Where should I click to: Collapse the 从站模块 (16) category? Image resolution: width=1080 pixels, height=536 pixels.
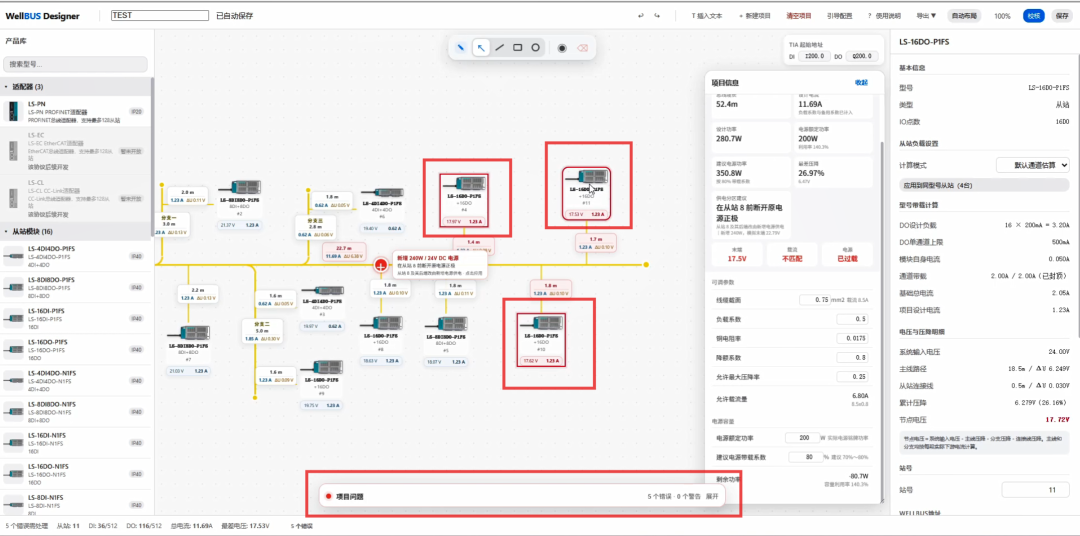coord(76,231)
